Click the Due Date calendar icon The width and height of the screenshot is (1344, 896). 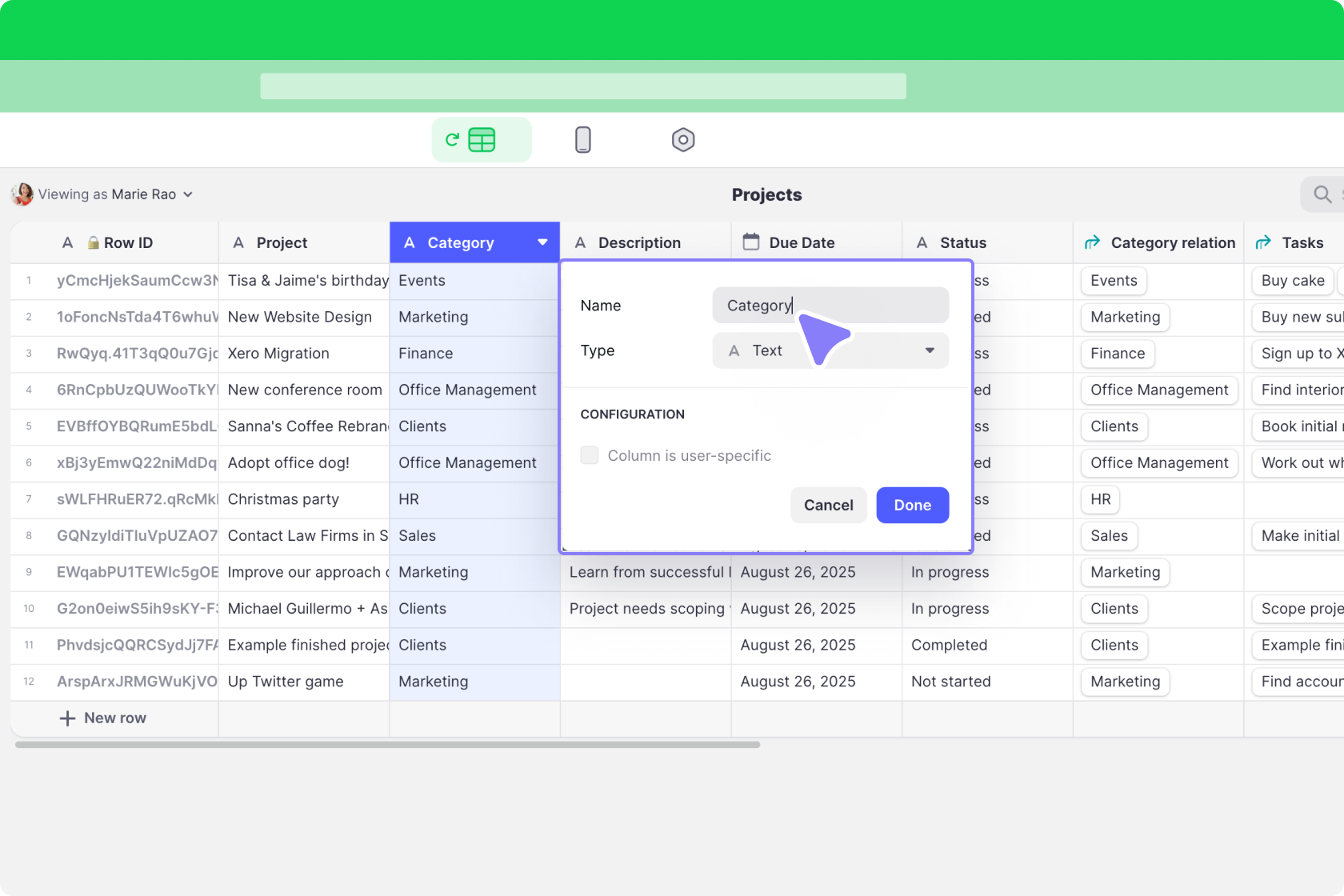point(750,242)
